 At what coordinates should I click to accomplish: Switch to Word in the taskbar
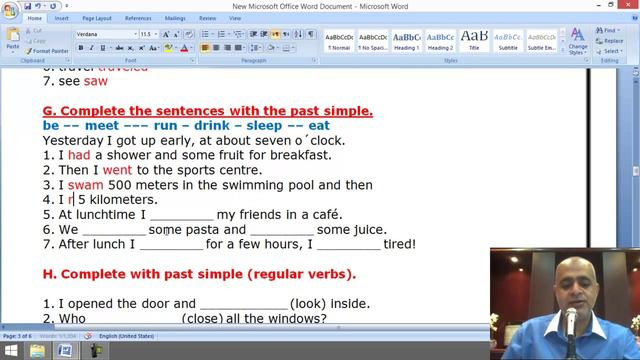(64, 351)
